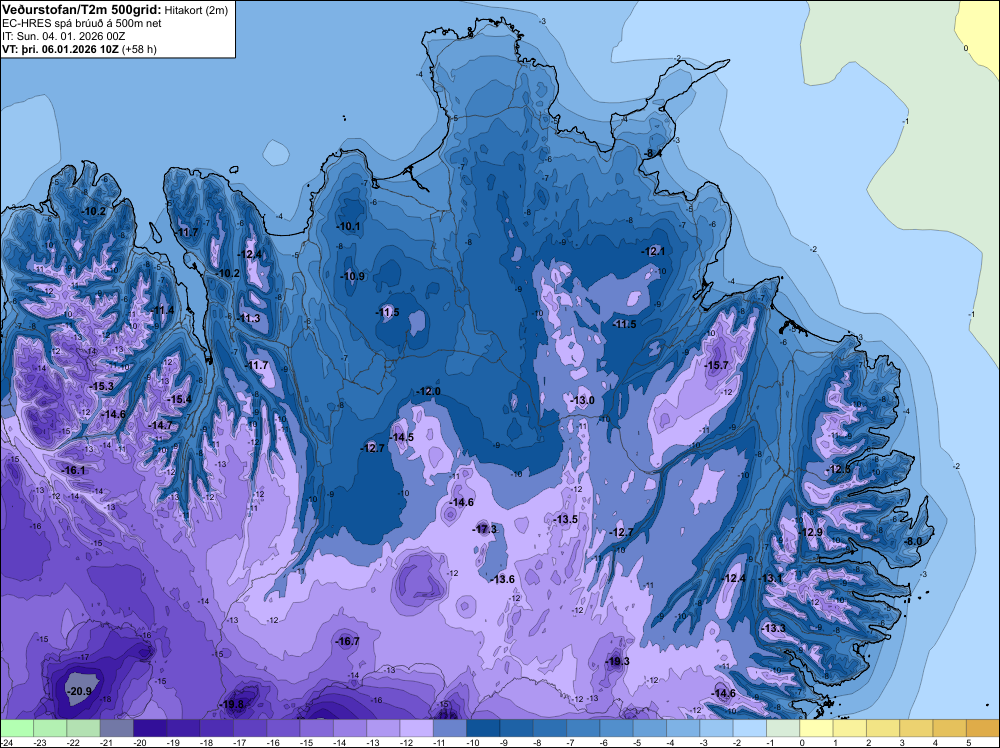Click the -13.1 temperature label
This screenshot has width=1000, height=748.
click(x=770, y=578)
